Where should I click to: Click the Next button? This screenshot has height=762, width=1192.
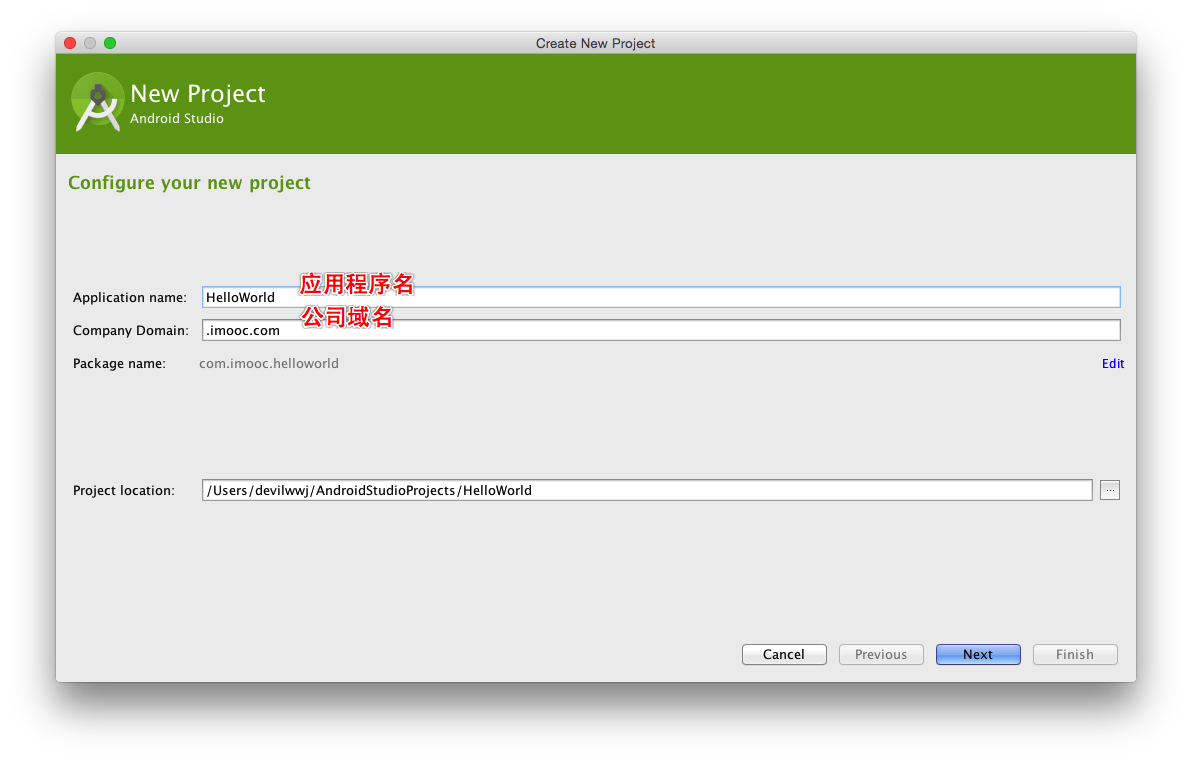[x=978, y=655]
